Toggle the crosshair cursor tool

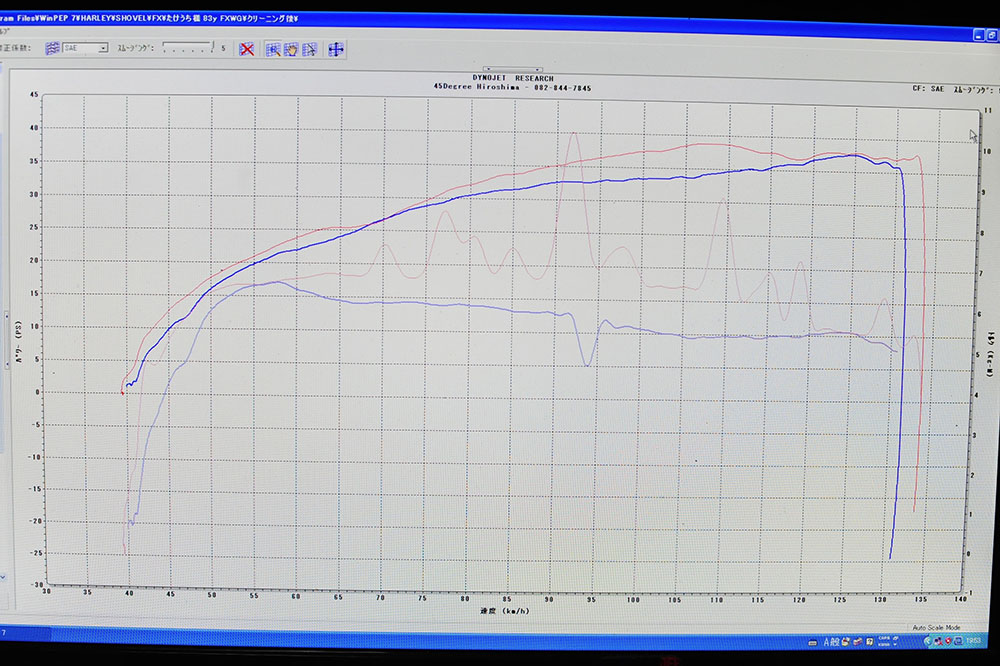point(335,48)
